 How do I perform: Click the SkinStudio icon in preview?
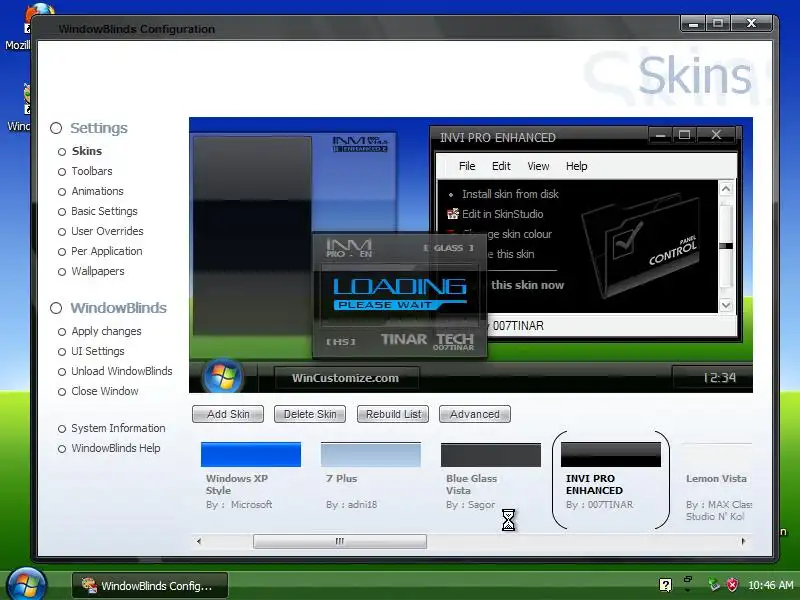click(x=453, y=214)
